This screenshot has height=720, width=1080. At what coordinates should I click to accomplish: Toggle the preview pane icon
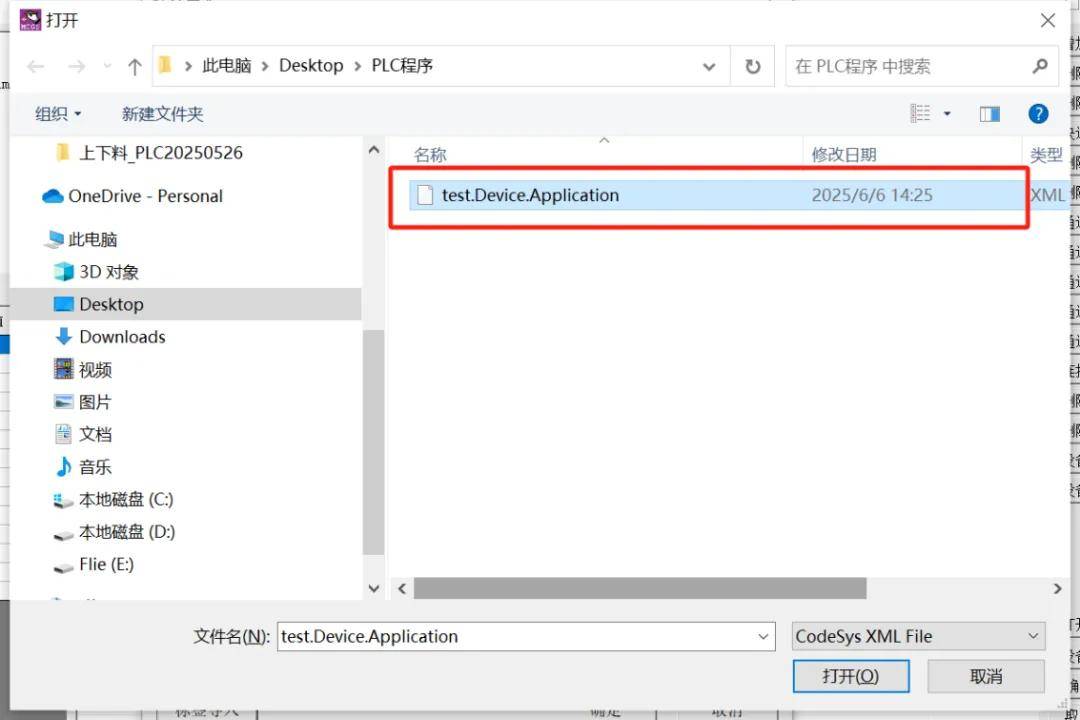(x=990, y=114)
